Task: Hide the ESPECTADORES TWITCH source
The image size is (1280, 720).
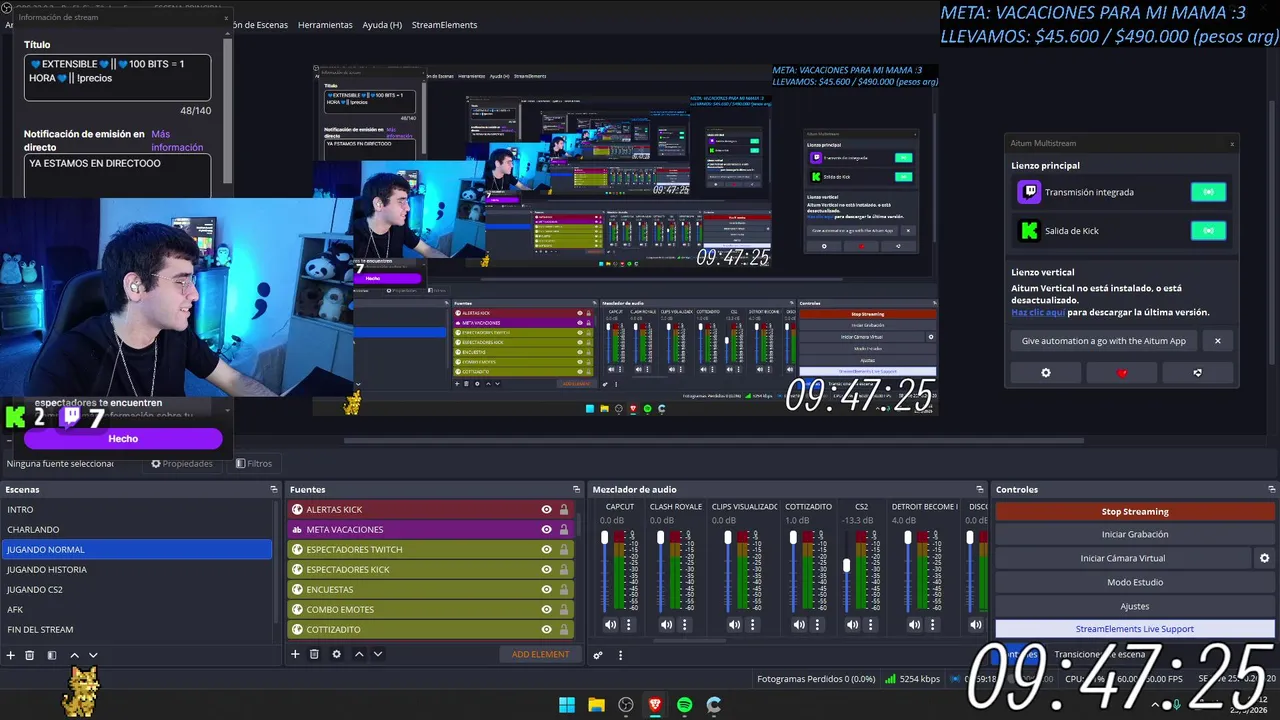Action: coord(546,549)
